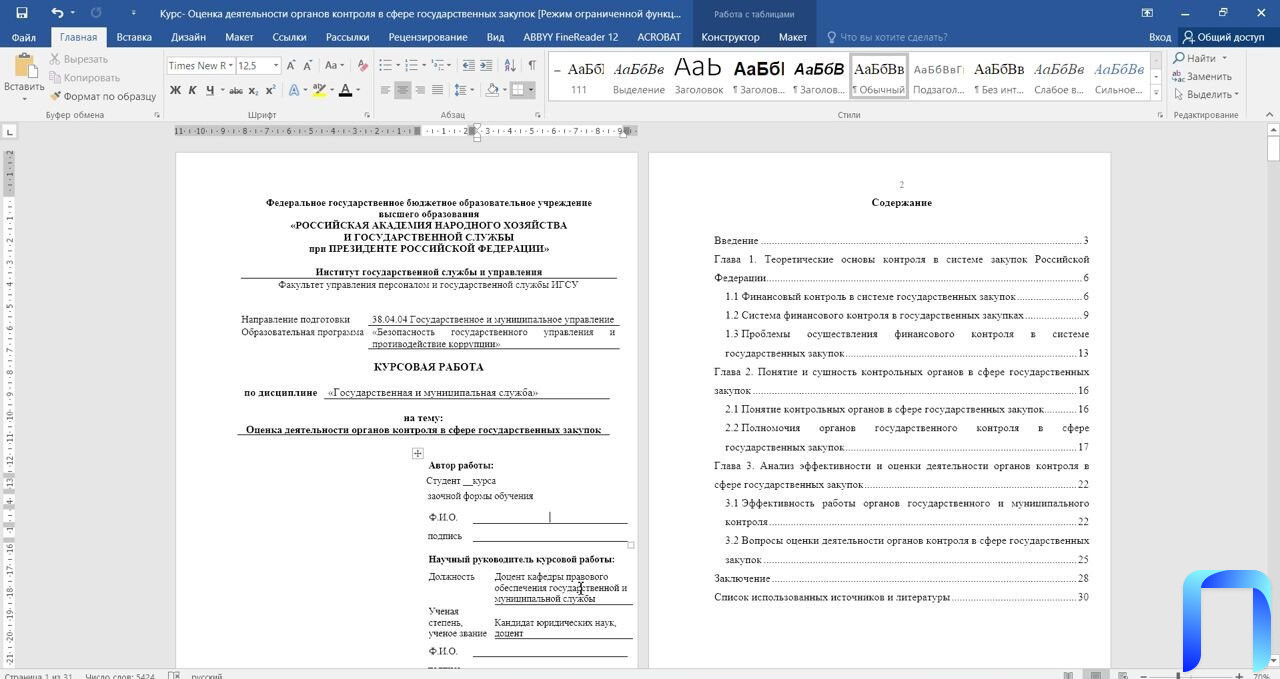
Task: Increase font size with the grow font icon
Action: (x=291, y=65)
